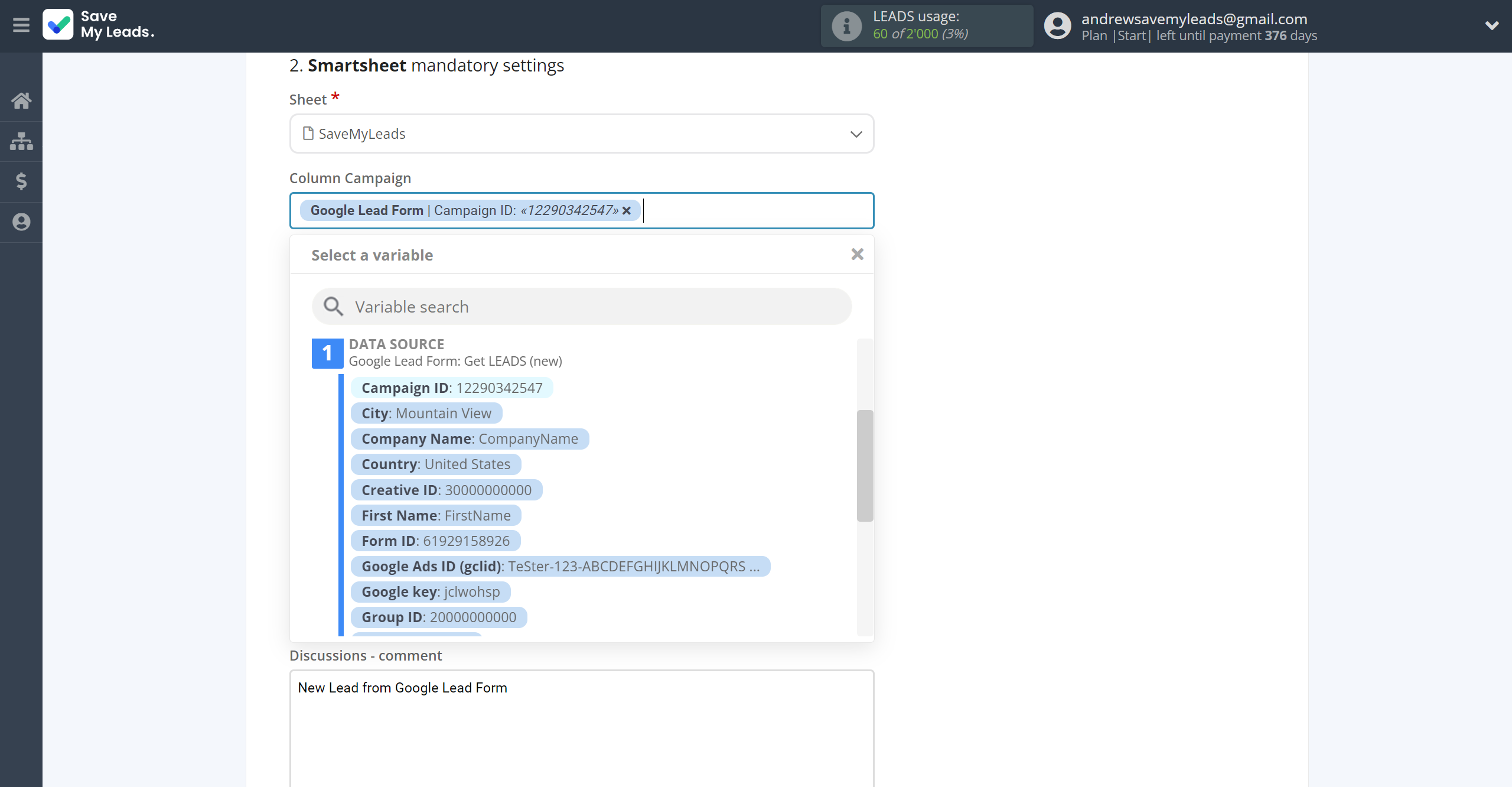Go to Home in sidebar
This screenshot has width=1512, height=787.
(x=21, y=100)
